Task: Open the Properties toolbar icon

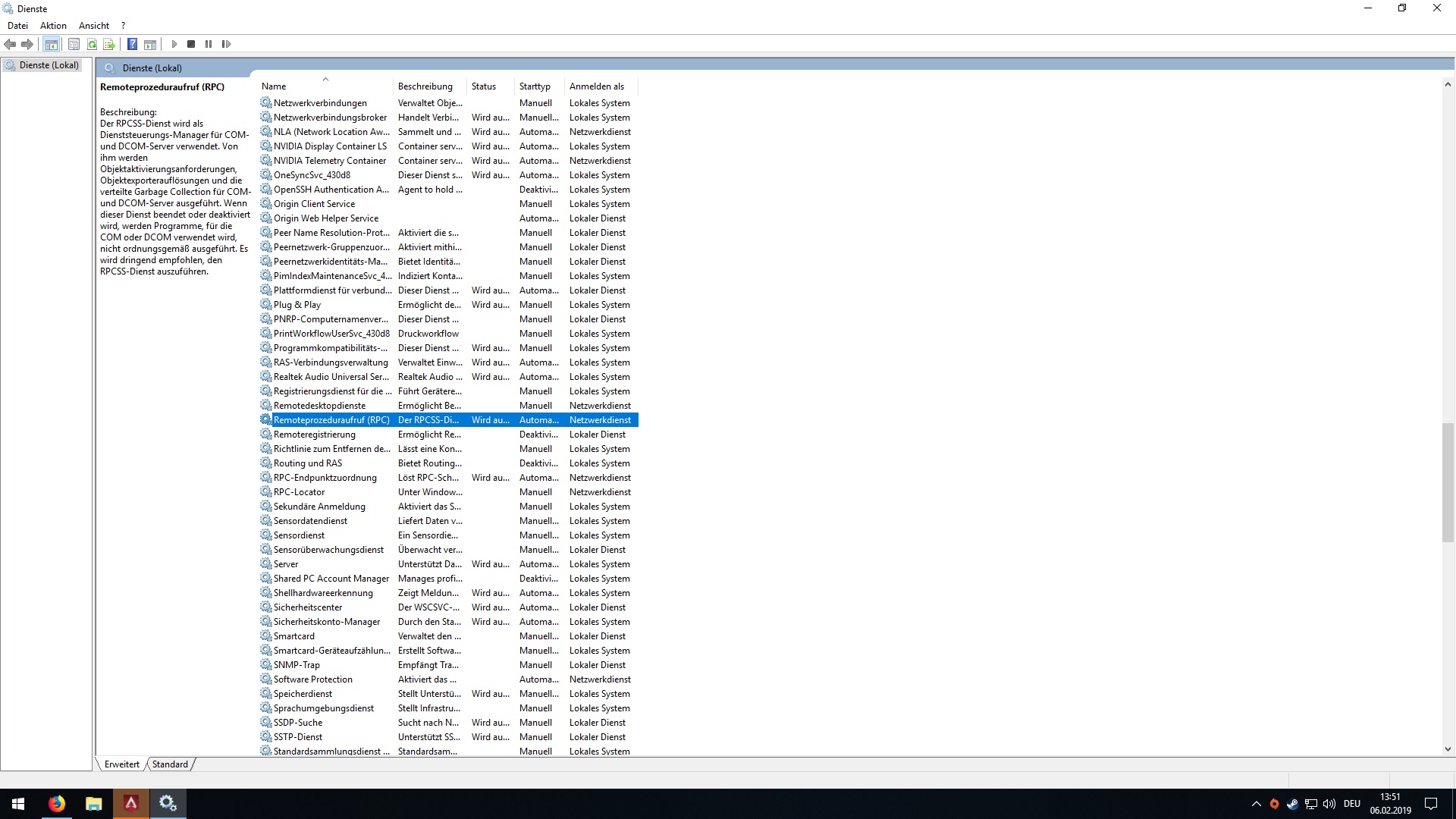Action: 74,44
